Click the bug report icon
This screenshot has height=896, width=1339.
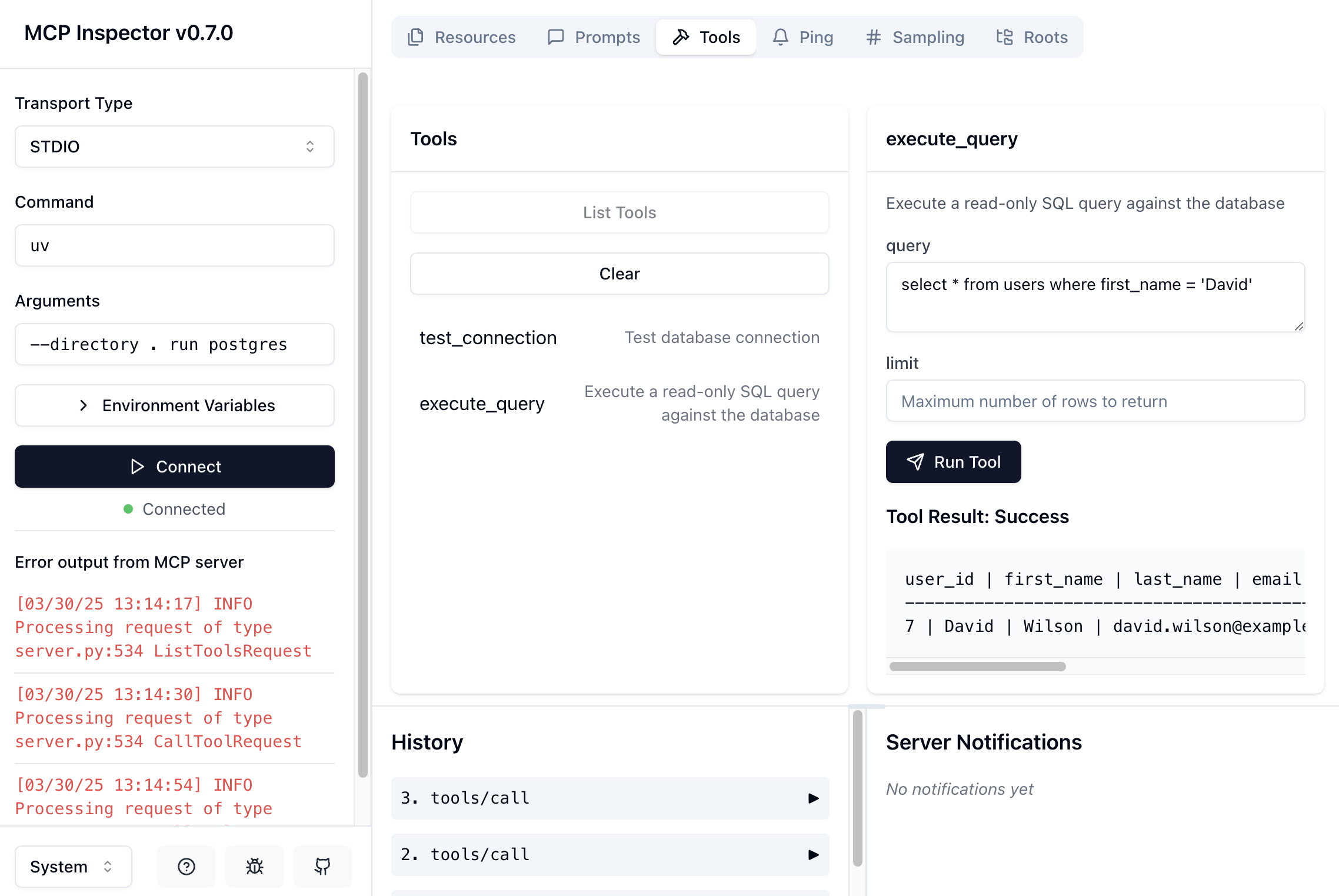click(254, 866)
